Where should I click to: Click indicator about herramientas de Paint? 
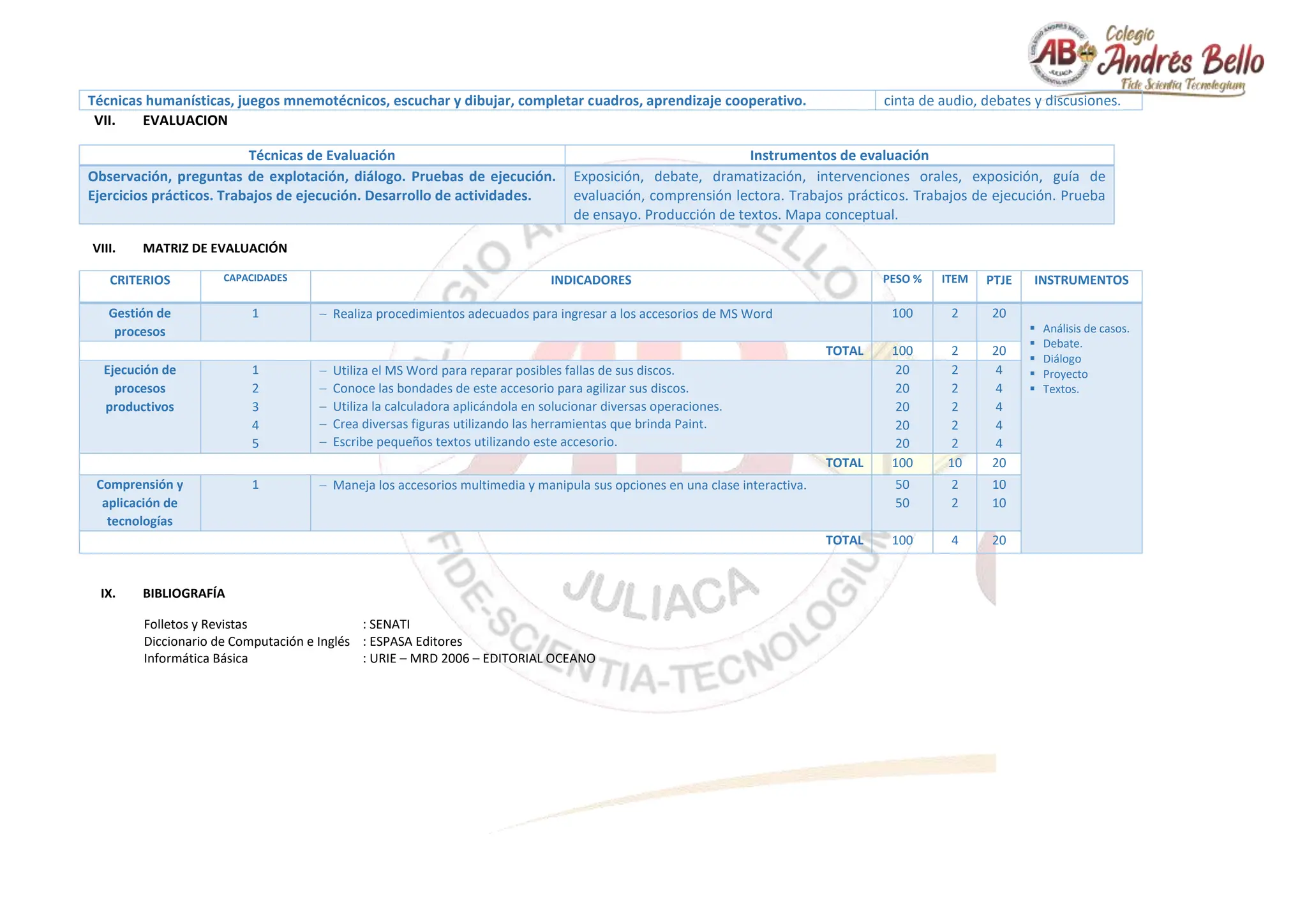tap(519, 424)
